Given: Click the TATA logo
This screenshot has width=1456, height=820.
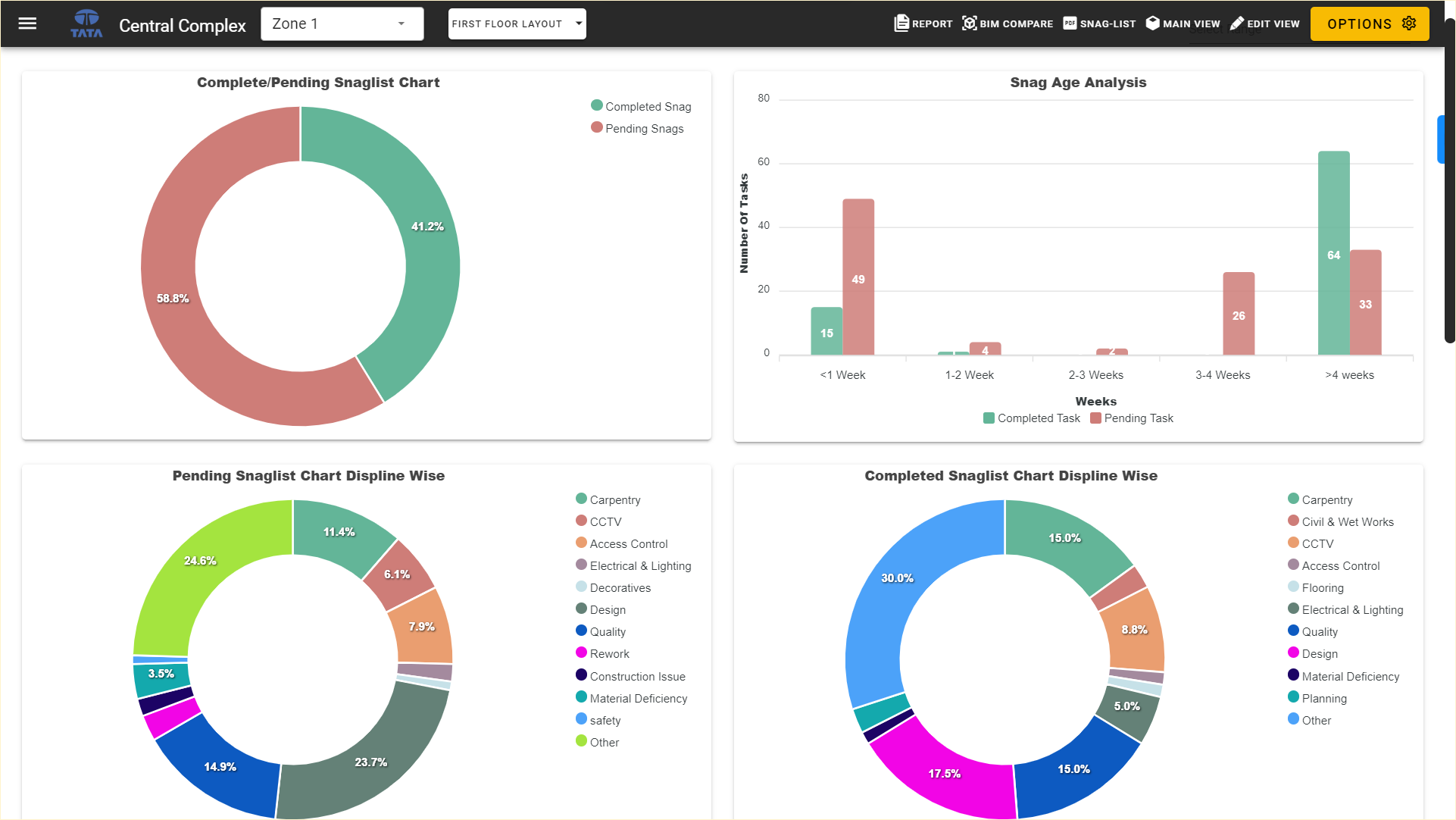Looking at the screenshot, I should [x=86, y=23].
